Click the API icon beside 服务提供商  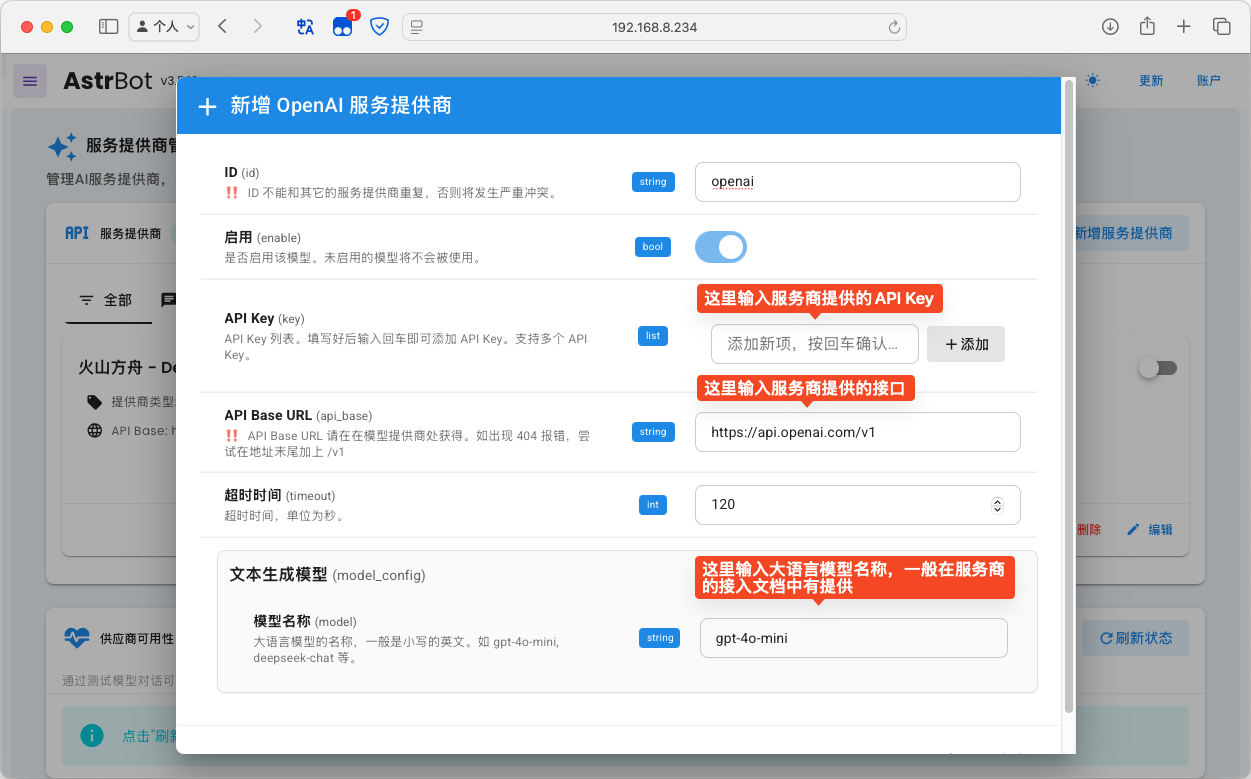pos(77,233)
